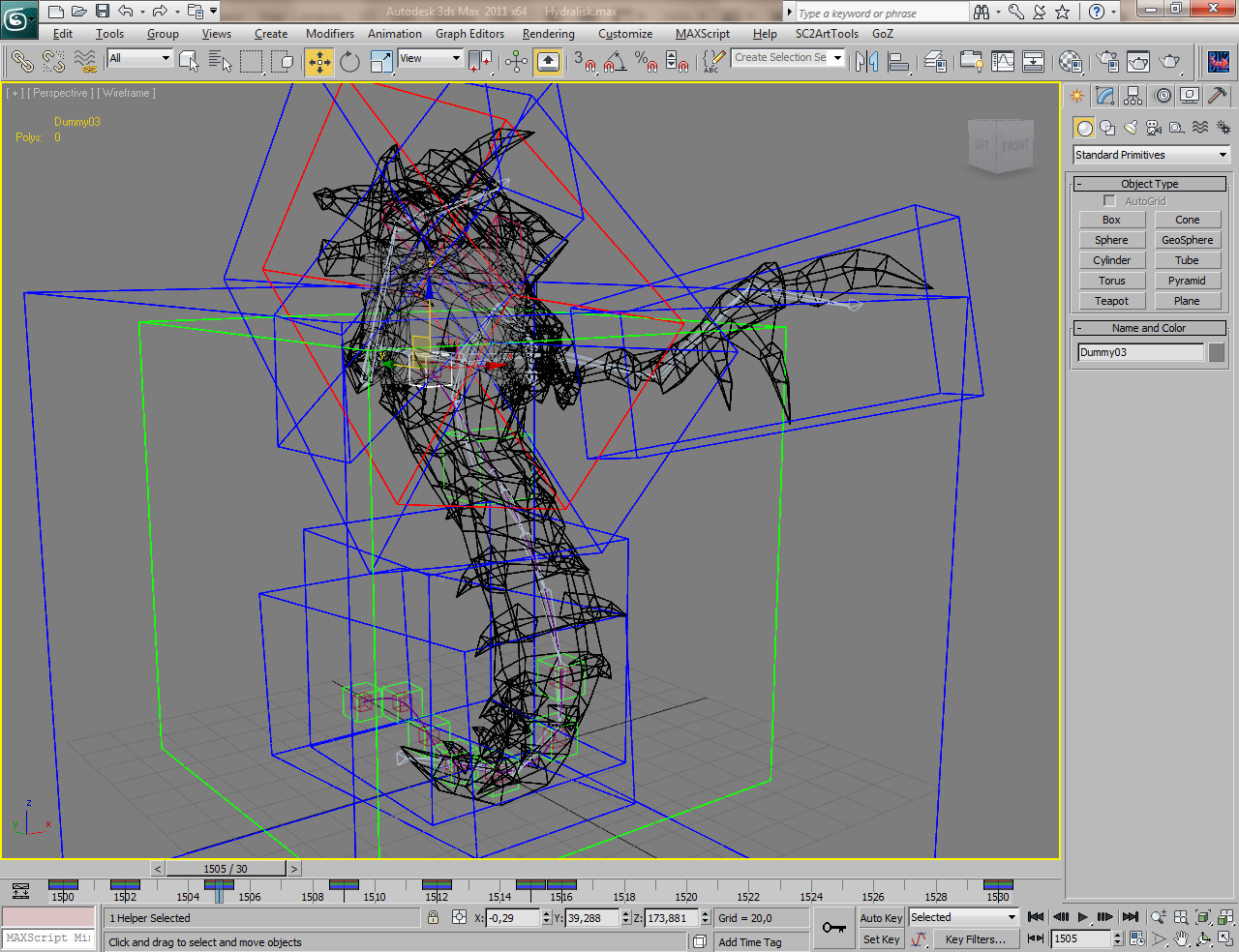Open the SC2ArtTools menu
1239x952 pixels.
pyautogui.click(x=826, y=34)
